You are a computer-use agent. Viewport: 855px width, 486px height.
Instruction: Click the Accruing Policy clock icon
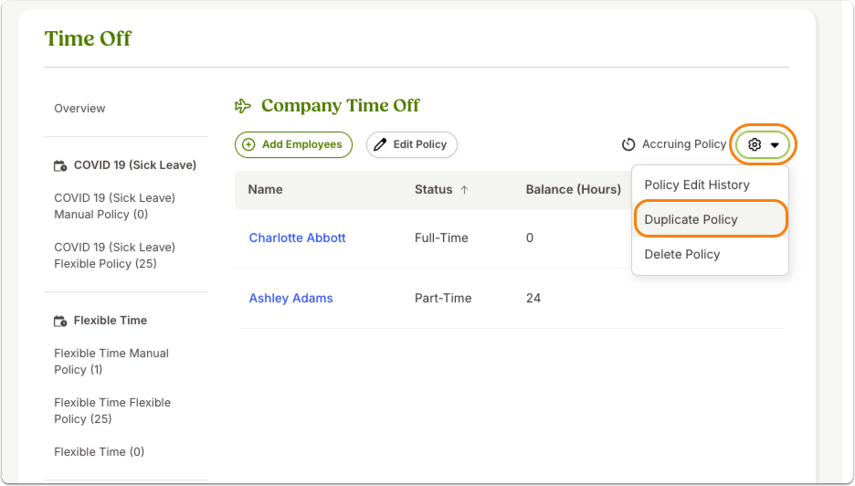pos(628,145)
